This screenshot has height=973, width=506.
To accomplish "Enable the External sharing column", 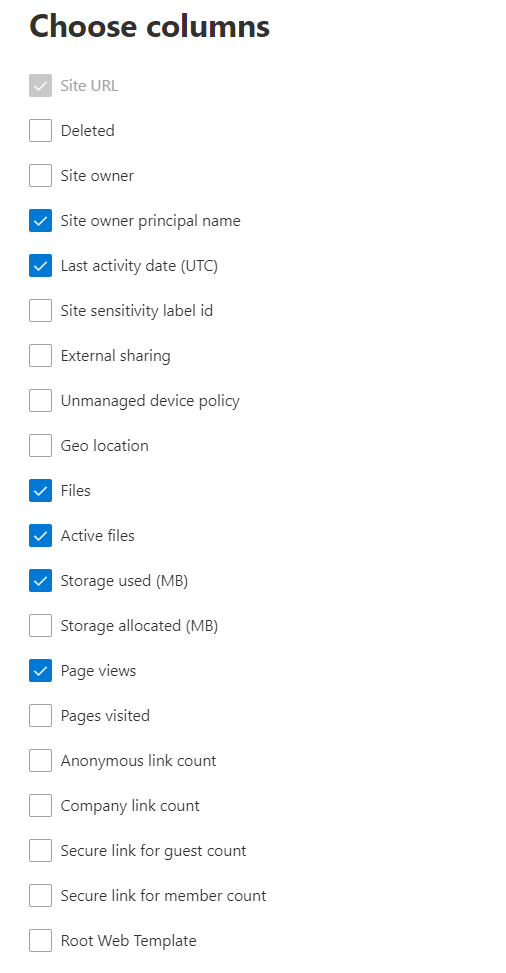I will [40, 356].
